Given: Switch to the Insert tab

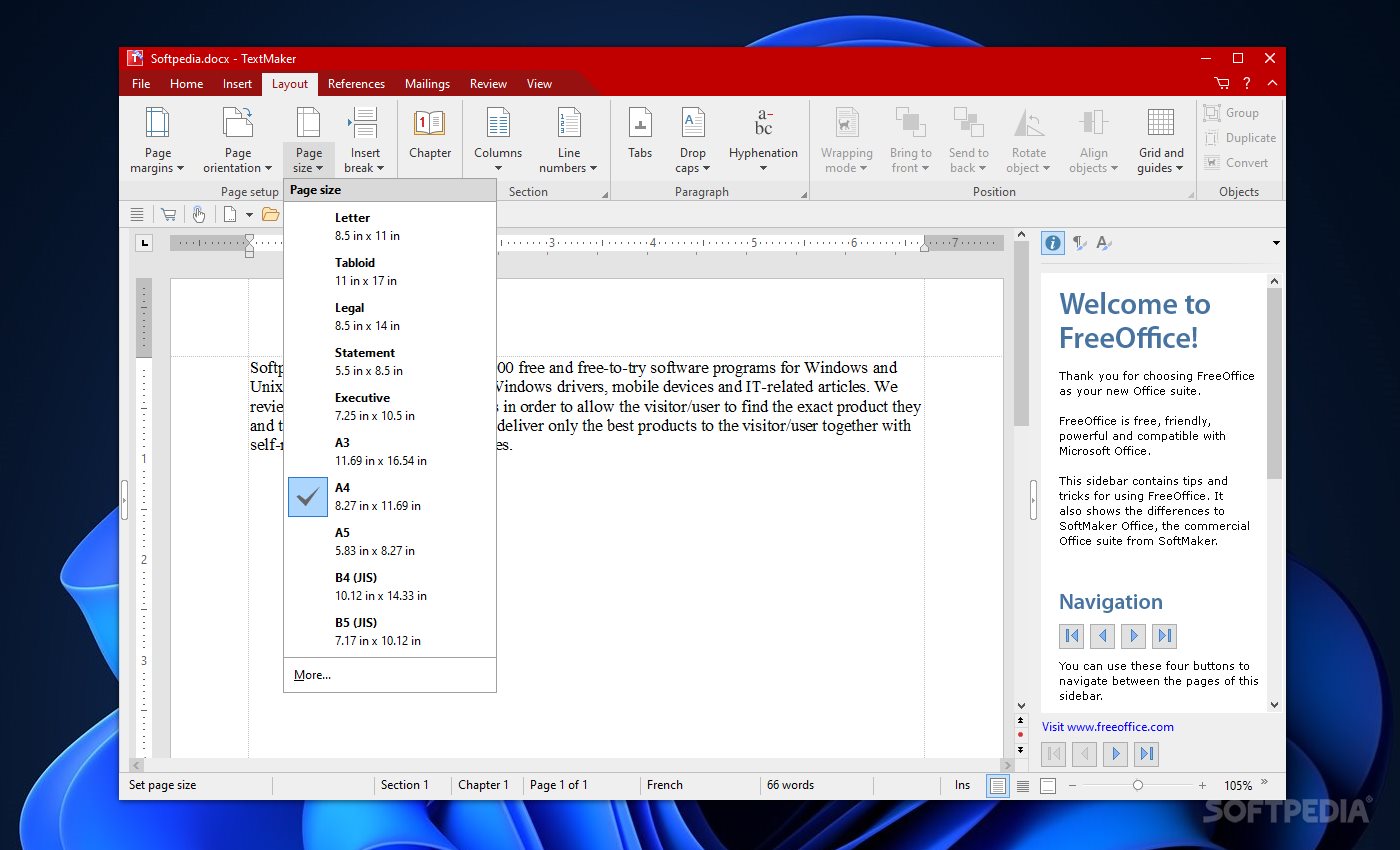Looking at the screenshot, I should 238,84.
